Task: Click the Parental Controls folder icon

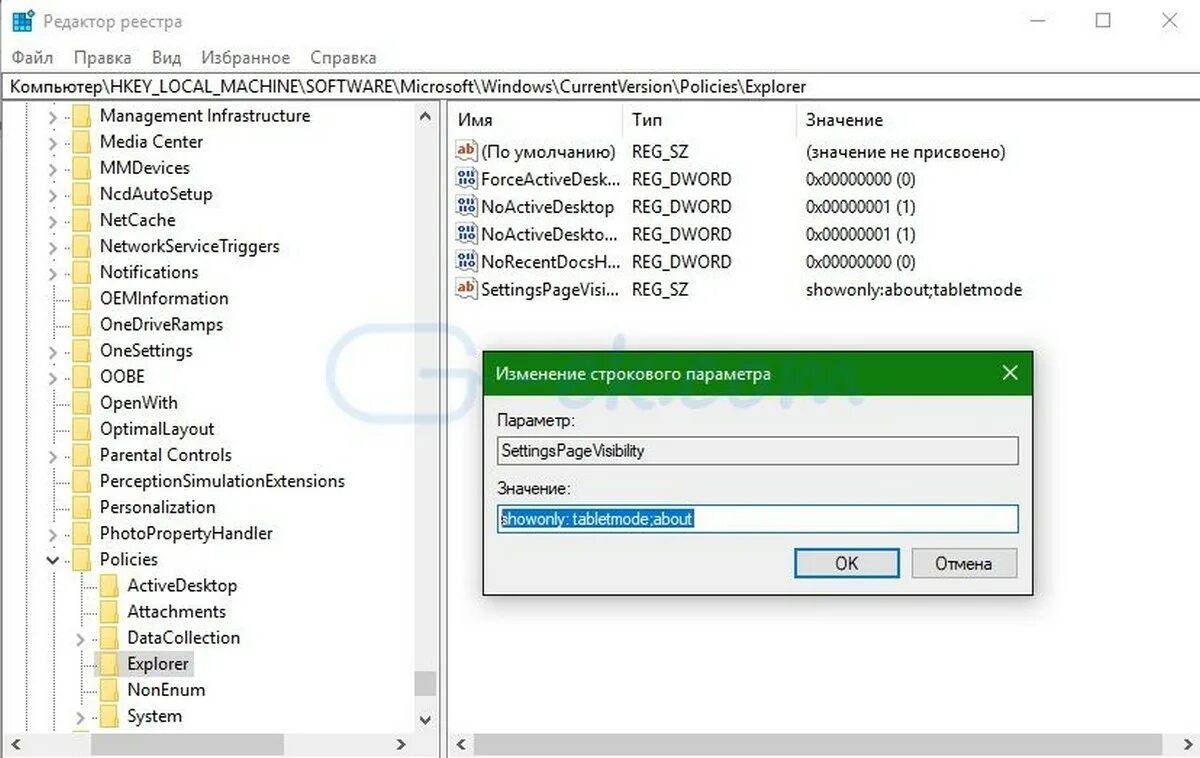Action: (81, 455)
